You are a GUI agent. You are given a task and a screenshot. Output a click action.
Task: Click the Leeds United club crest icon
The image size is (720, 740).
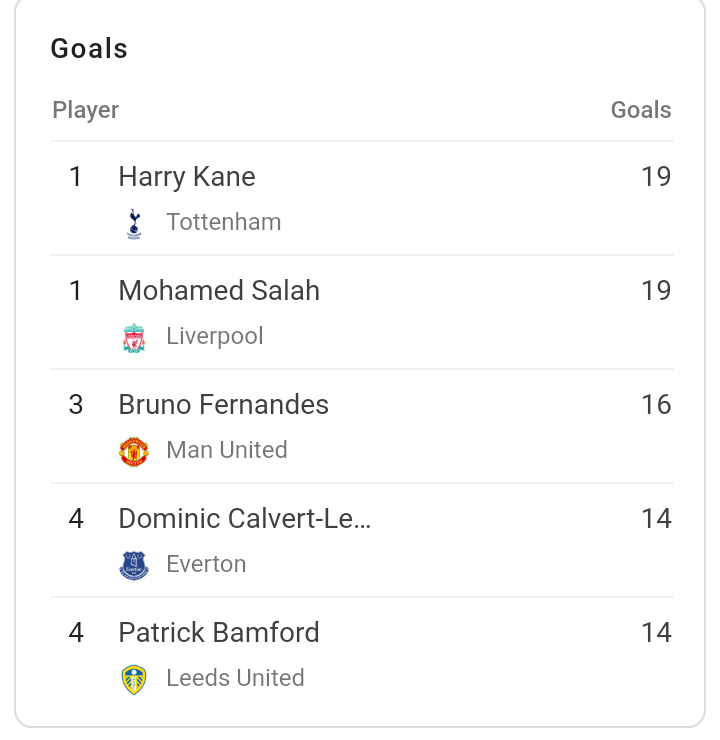pyautogui.click(x=134, y=680)
